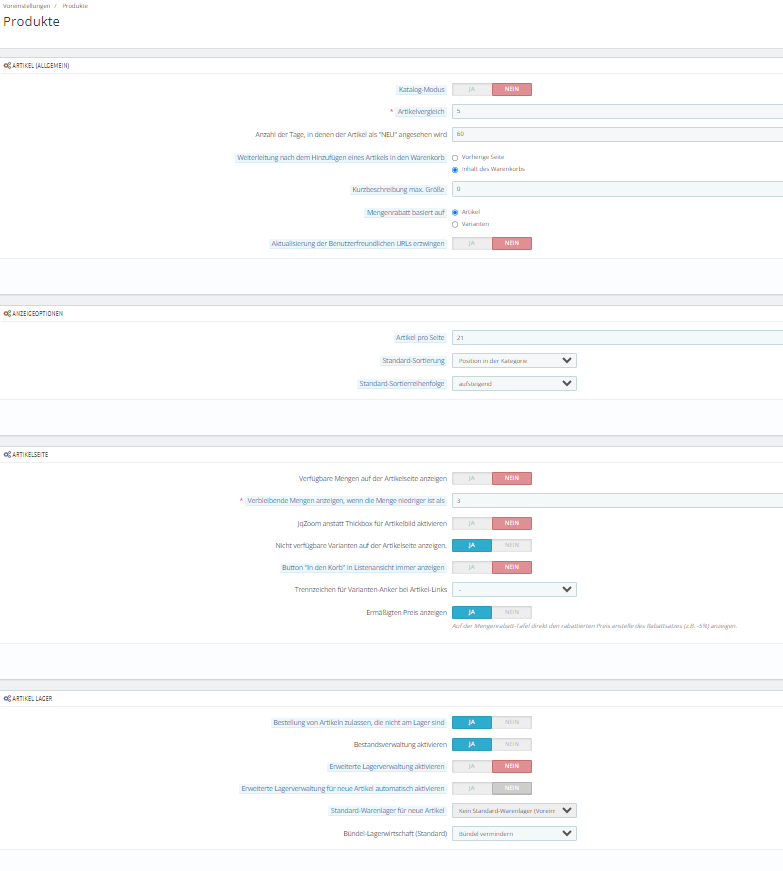The width and height of the screenshot is (783, 871).
Task: Go to Voreinstellungen breadcrumb
Action: (26, 6)
